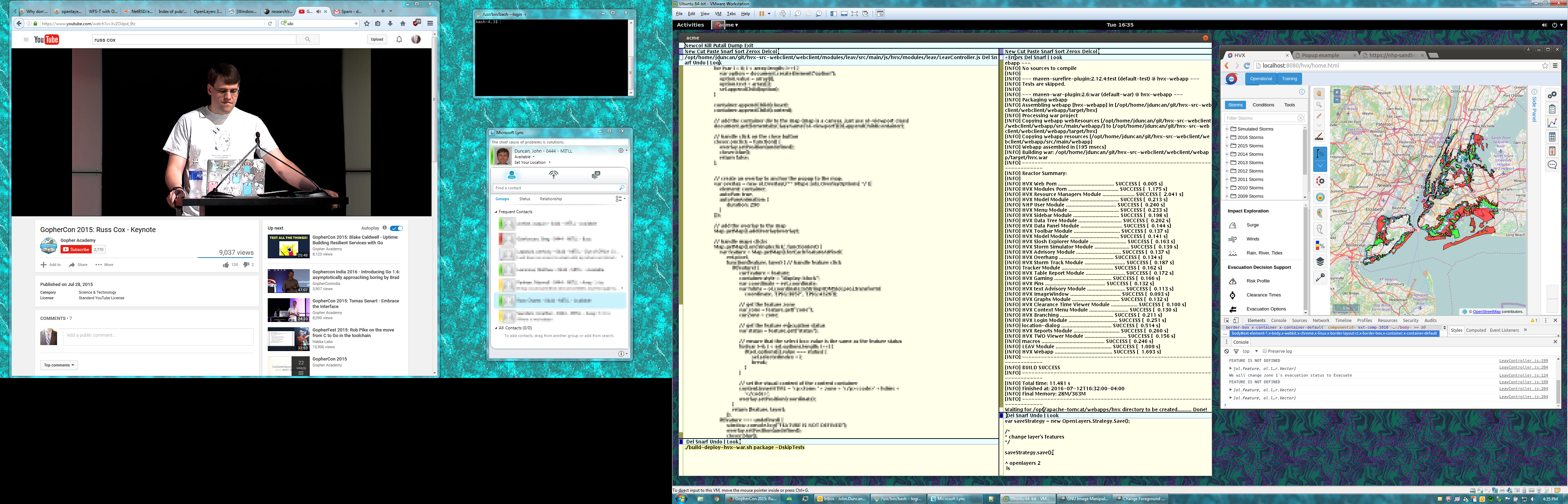
Task: Open Lync conversations icon with speech bubbles
Action: [x=596, y=175]
